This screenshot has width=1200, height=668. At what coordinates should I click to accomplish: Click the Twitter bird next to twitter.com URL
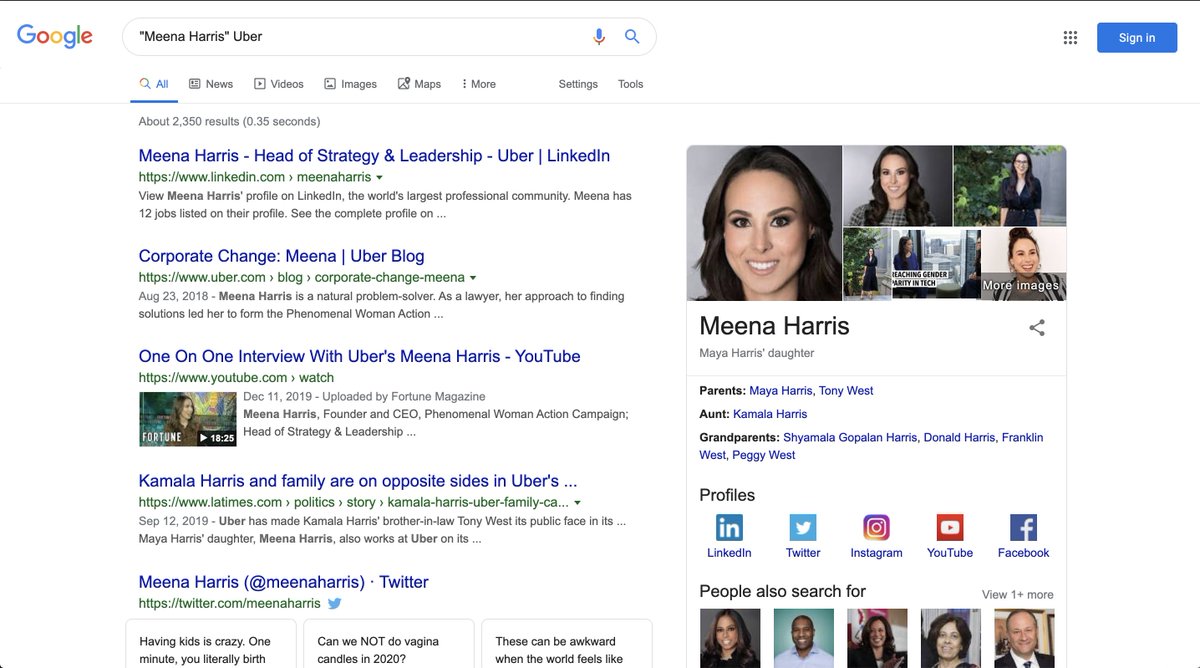tap(334, 604)
